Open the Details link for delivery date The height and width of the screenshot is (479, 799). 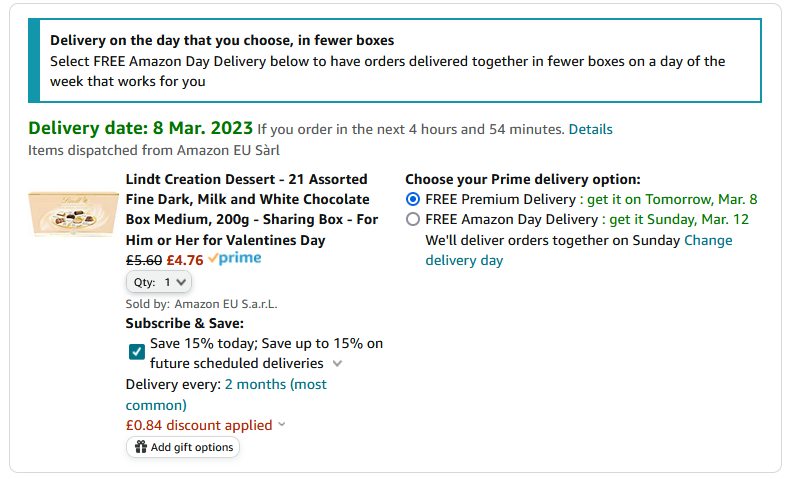pyautogui.click(x=590, y=129)
